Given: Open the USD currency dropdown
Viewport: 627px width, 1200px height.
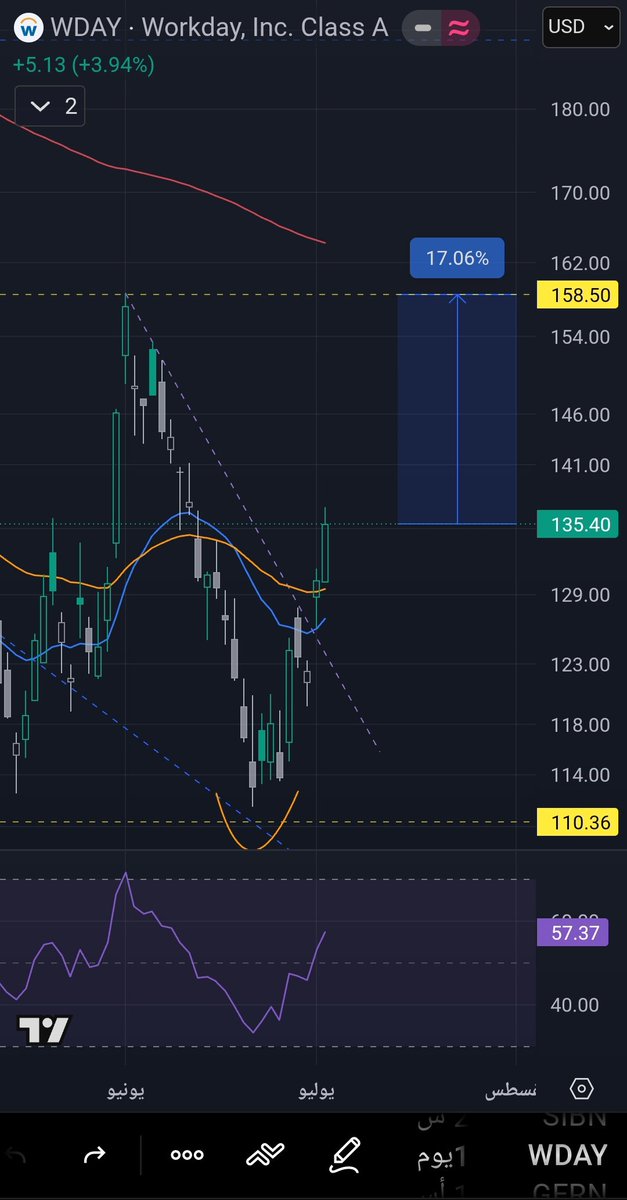Looking at the screenshot, I should pyautogui.click(x=581, y=28).
